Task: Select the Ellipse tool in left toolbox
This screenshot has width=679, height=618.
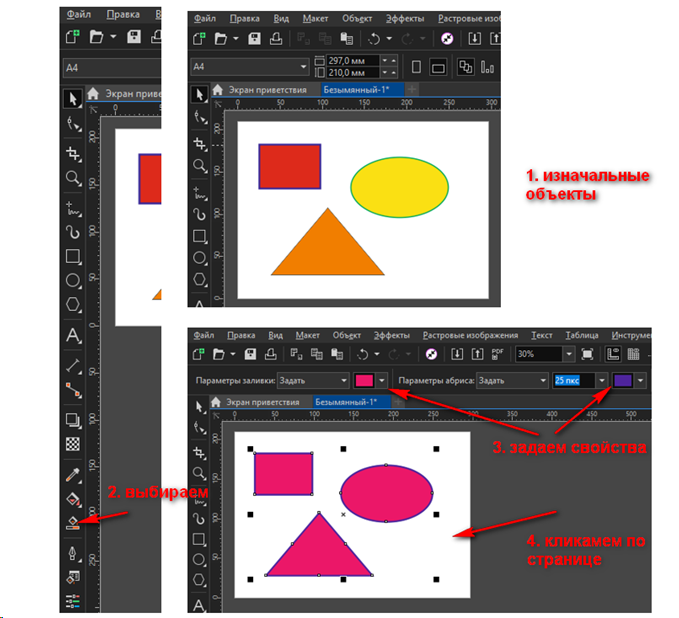Action: point(73,280)
